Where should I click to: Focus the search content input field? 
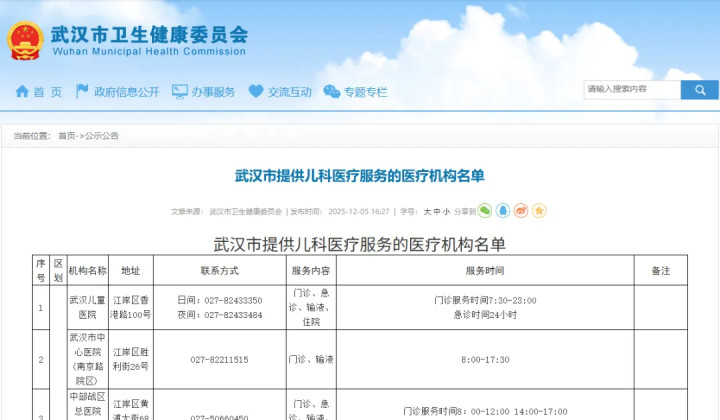coord(631,90)
